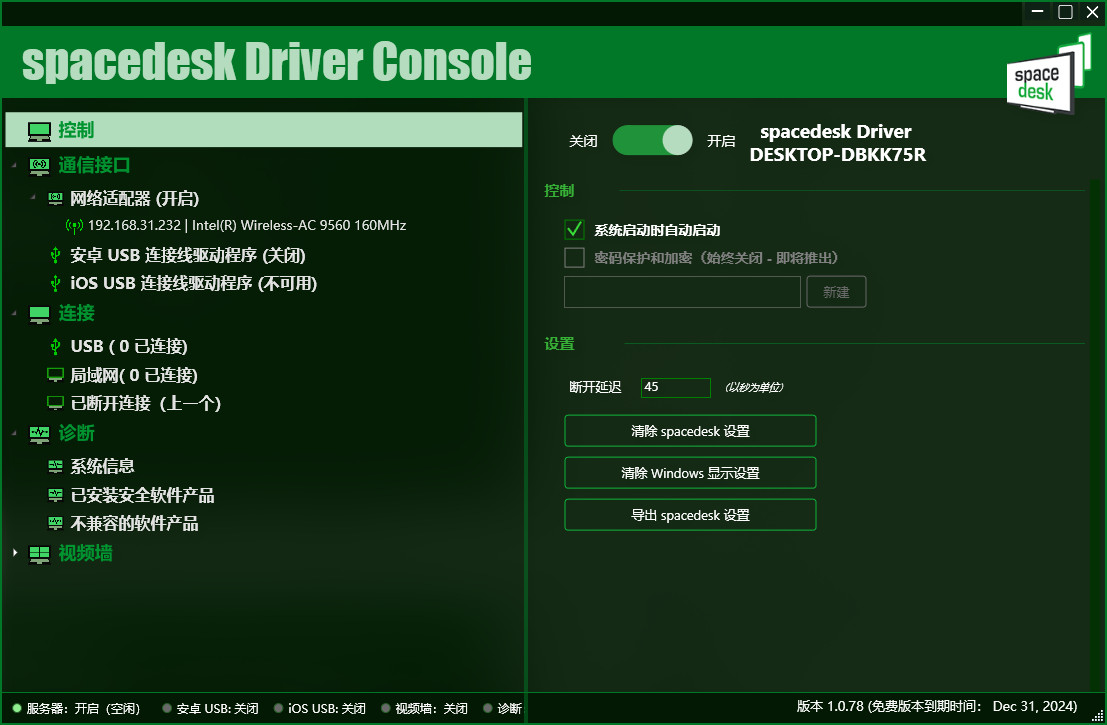Click the wireless antenna icon next to 192.168.31.232
The width and height of the screenshot is (1107, 725).
pyautogui.click(x=74, y=226)
